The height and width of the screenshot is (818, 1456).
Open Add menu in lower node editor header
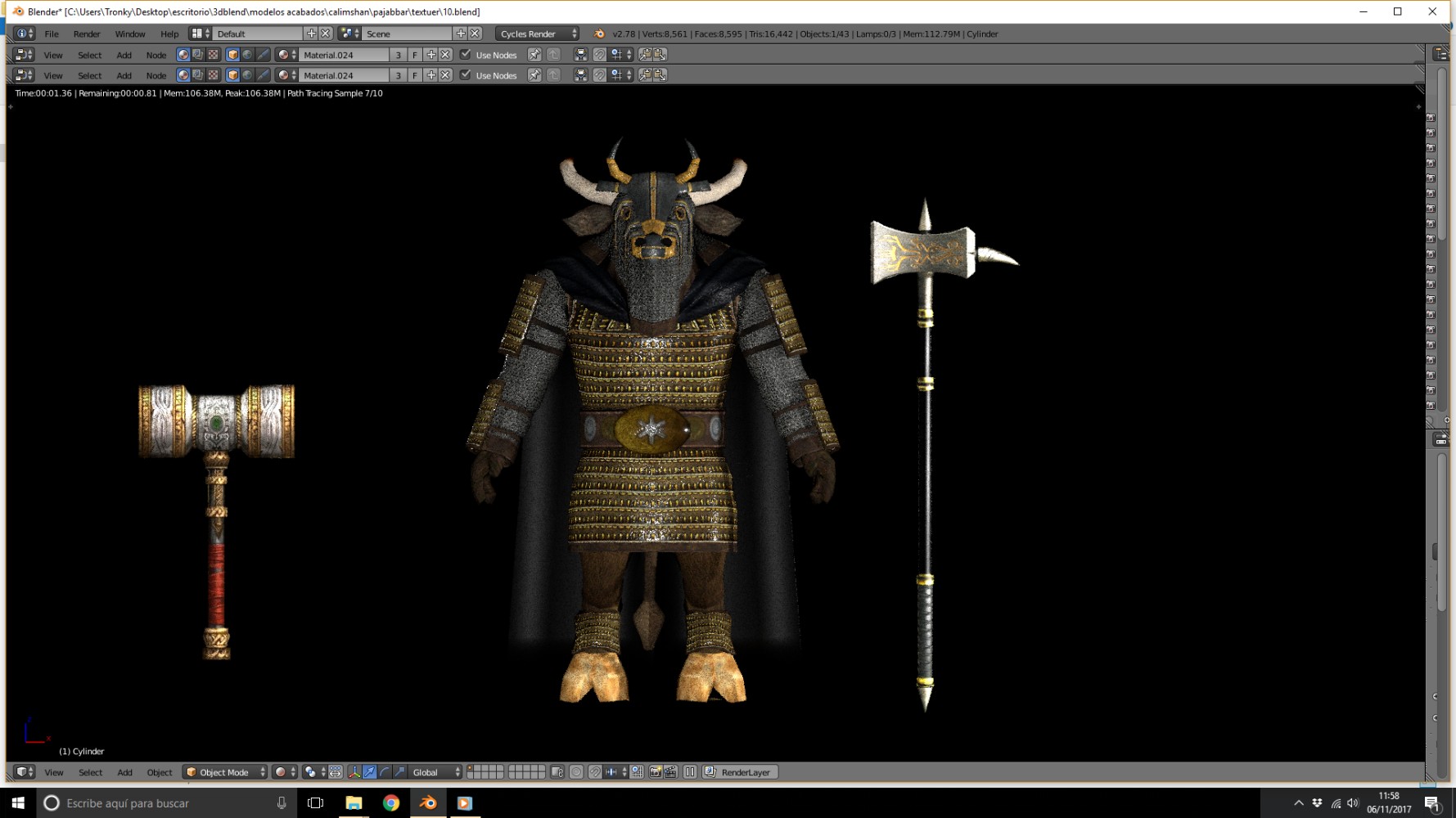tap(124, 75)
